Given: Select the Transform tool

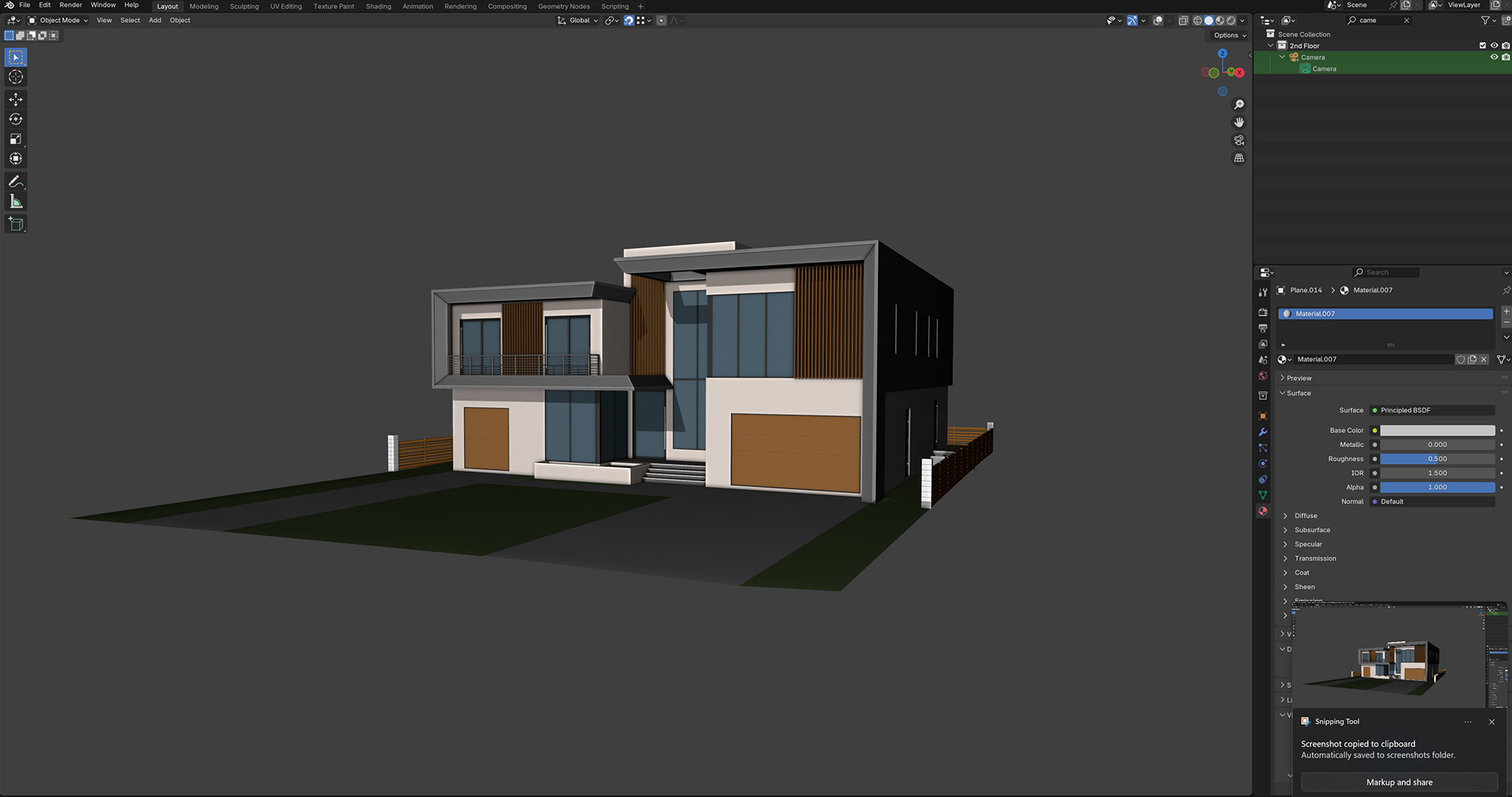Looking at the screenshot, I should tap(16, 158).
